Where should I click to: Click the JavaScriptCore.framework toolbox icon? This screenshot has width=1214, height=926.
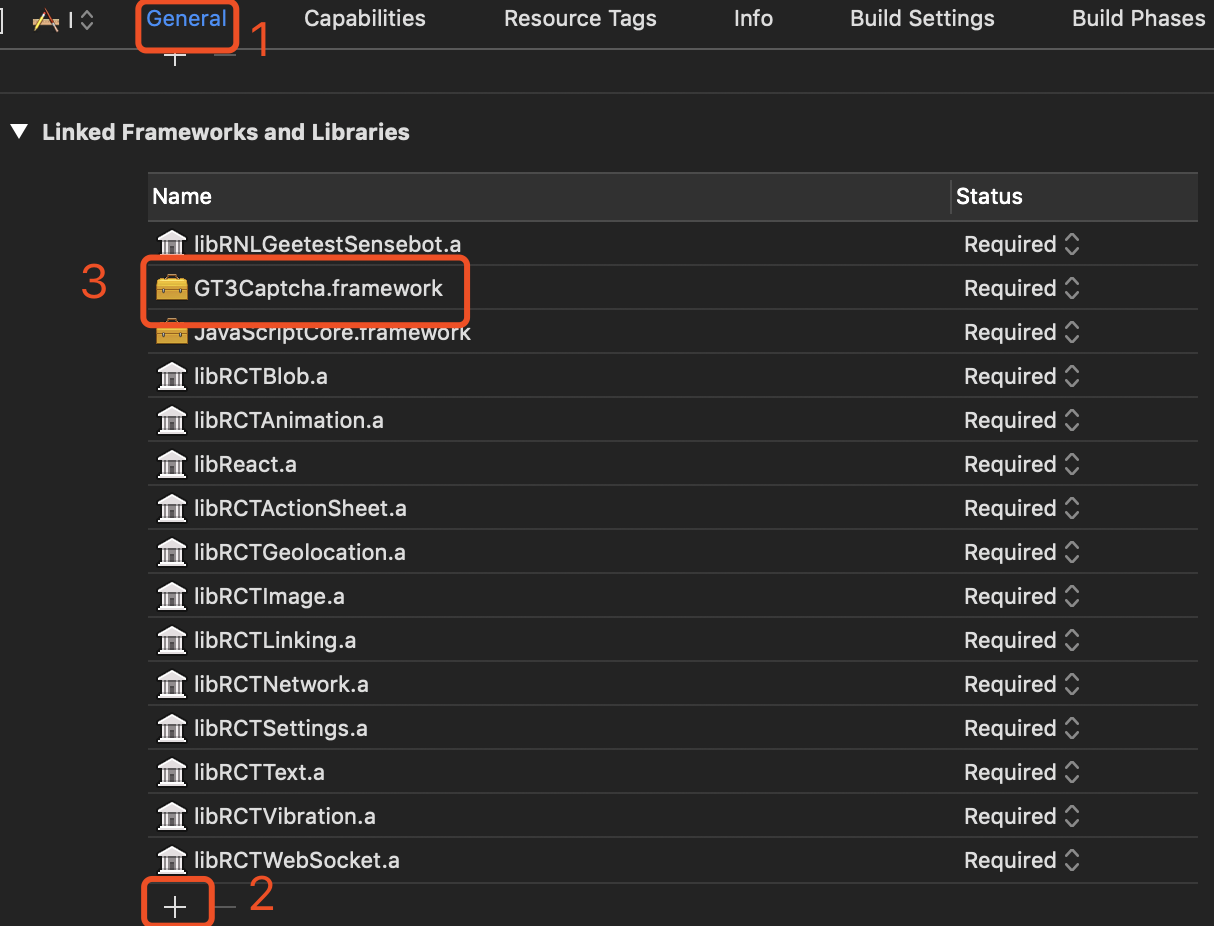click(172, 332)
